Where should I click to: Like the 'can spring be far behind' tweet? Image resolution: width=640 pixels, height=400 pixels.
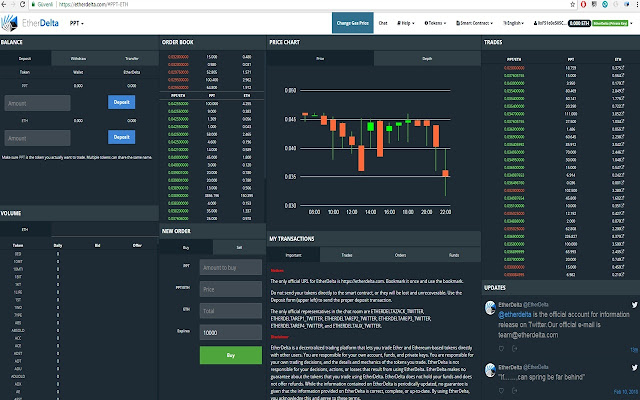[501, 391]
